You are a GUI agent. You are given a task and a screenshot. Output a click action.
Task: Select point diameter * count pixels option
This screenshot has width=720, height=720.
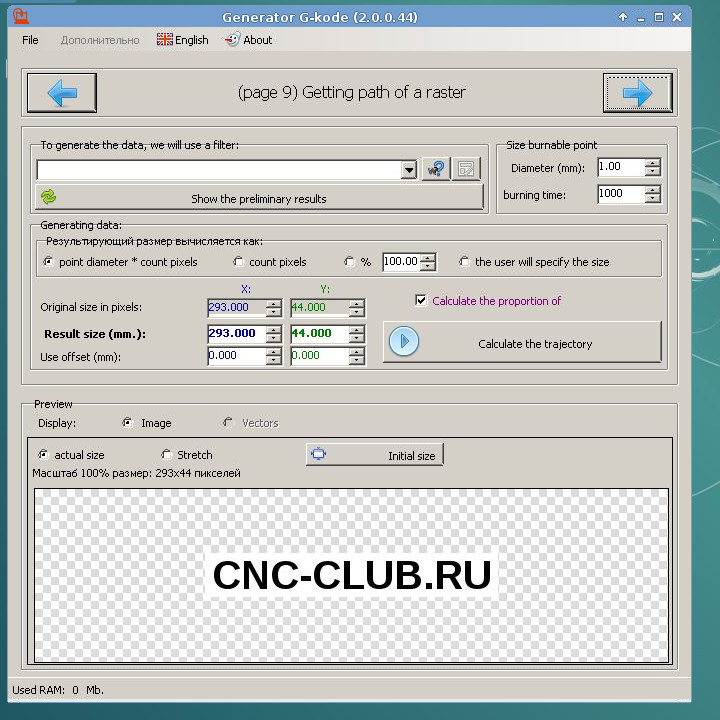point(121,262)
